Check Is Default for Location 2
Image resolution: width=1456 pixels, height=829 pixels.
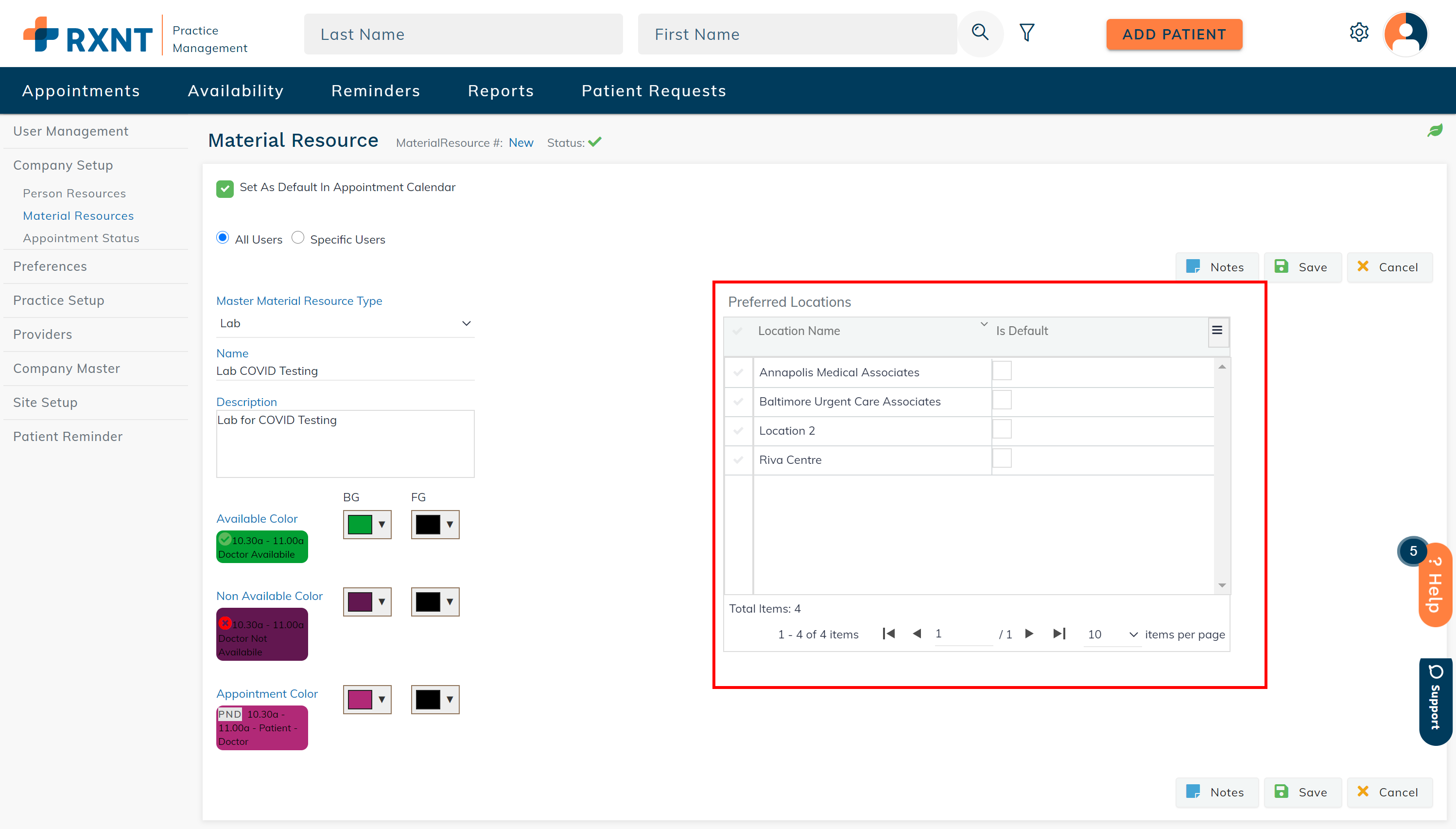click(x=1002, y=429)
